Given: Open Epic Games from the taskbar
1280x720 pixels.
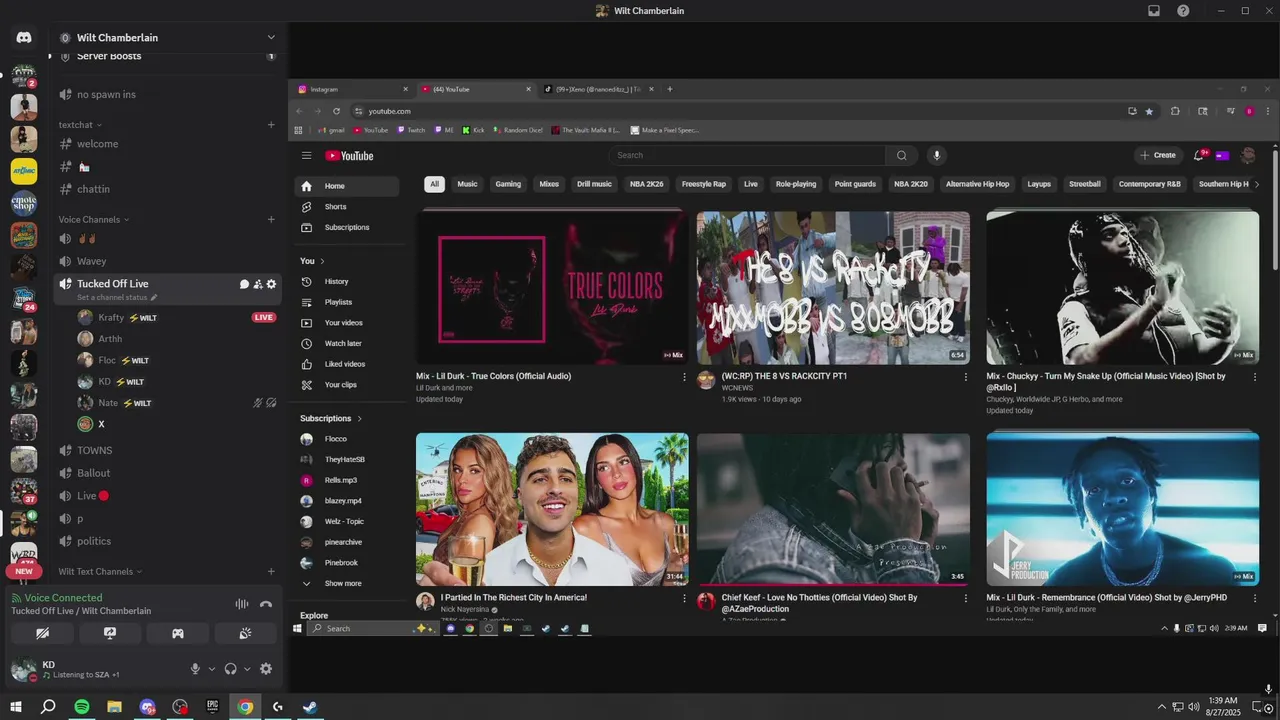Looking at the screenshot, I should [x=212, y=707].
